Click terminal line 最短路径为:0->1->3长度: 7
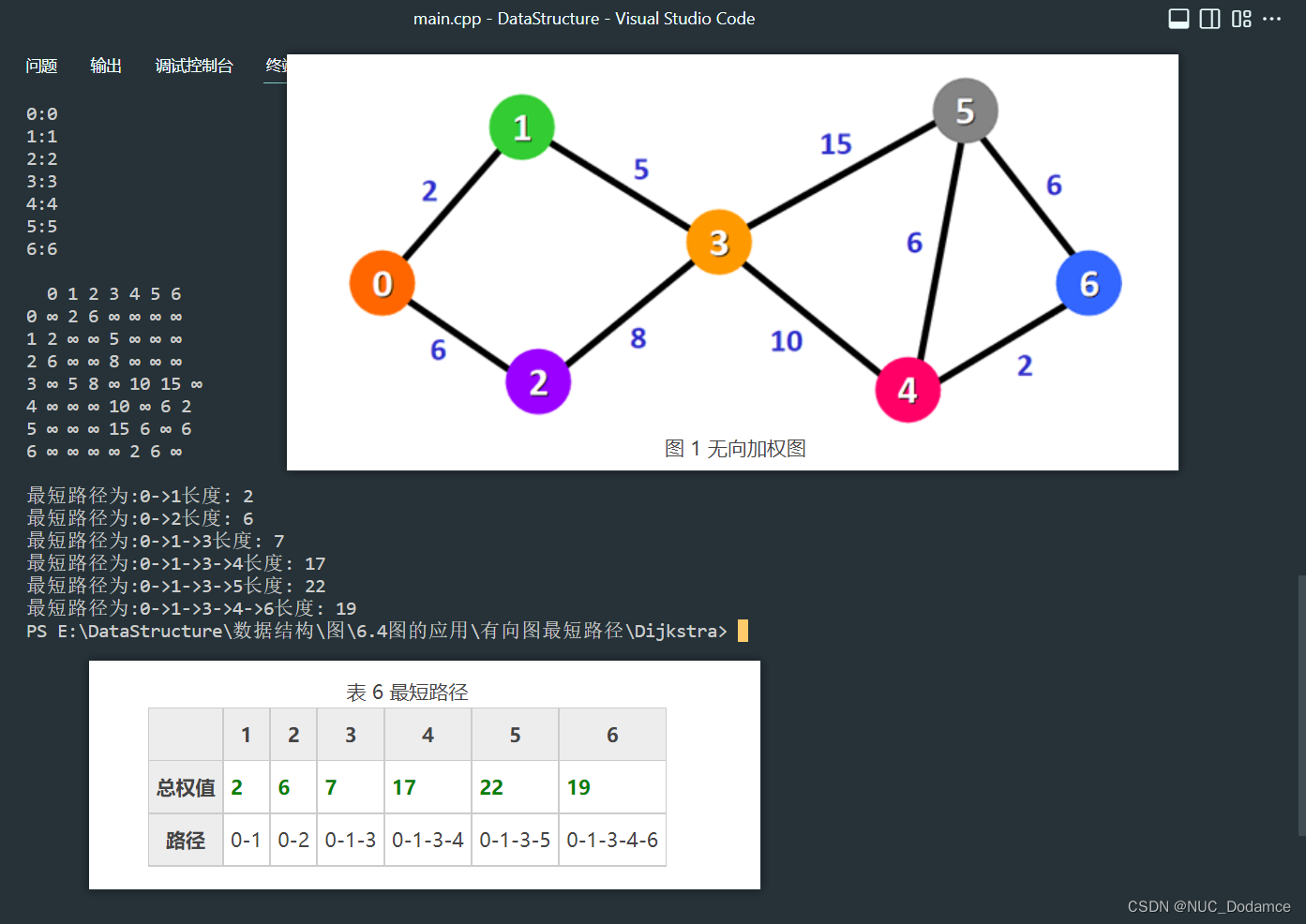The image size is (1306, 924). (x=156, y=542)
